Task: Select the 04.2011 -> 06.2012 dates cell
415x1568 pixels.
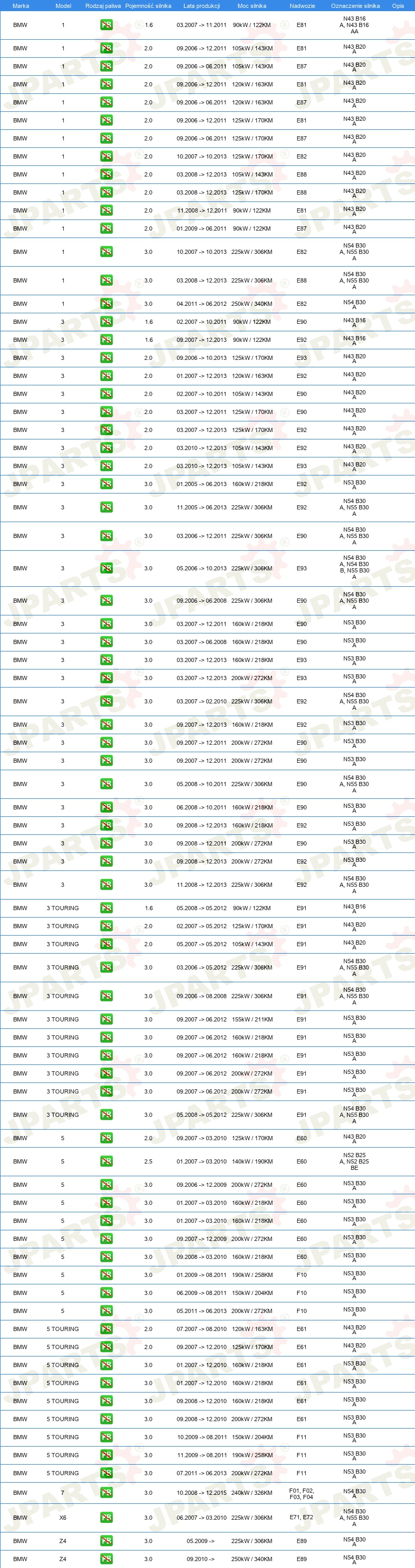Action: [202, 304]
